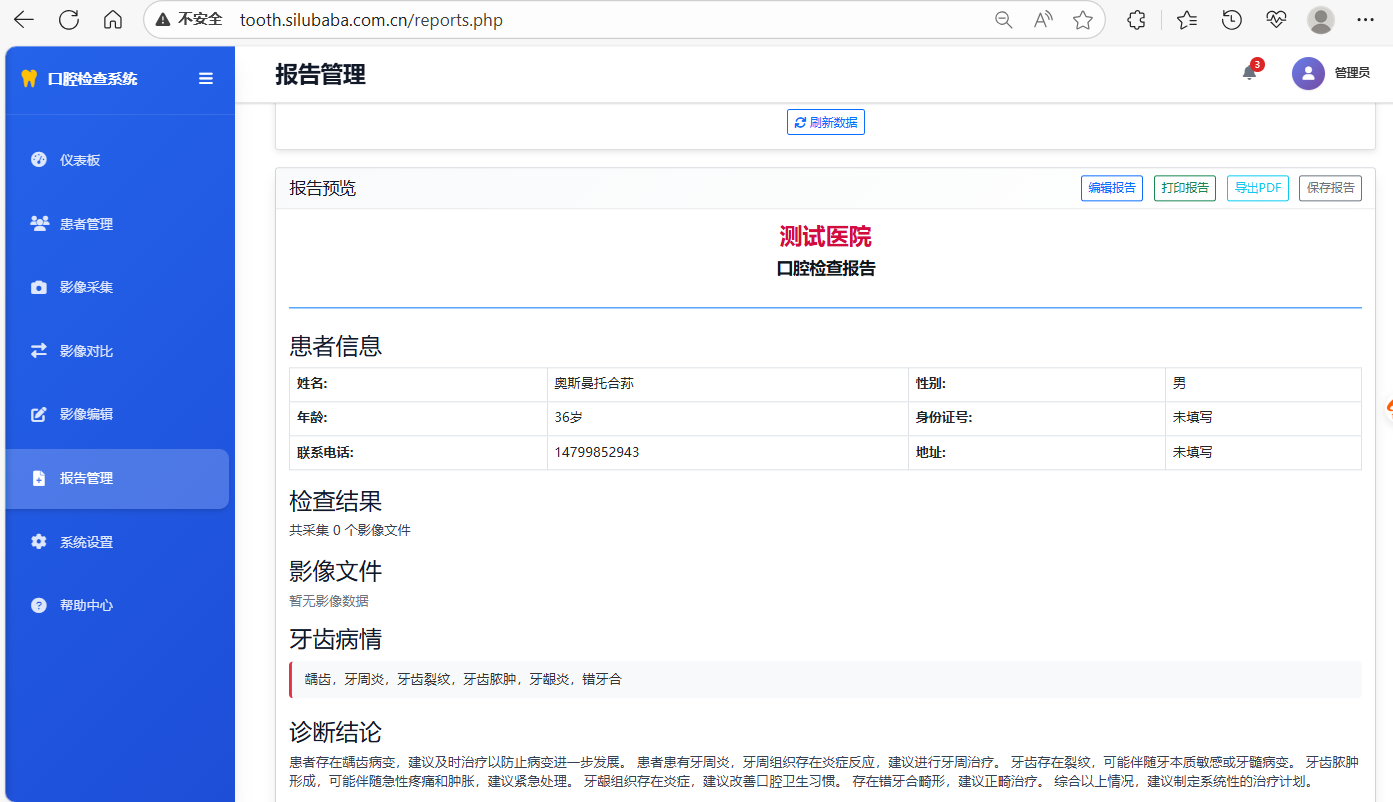Open the notification bell icon
Viewport: 1393px width, 802px height.
pyautogui.click(x=1249, y=73)
